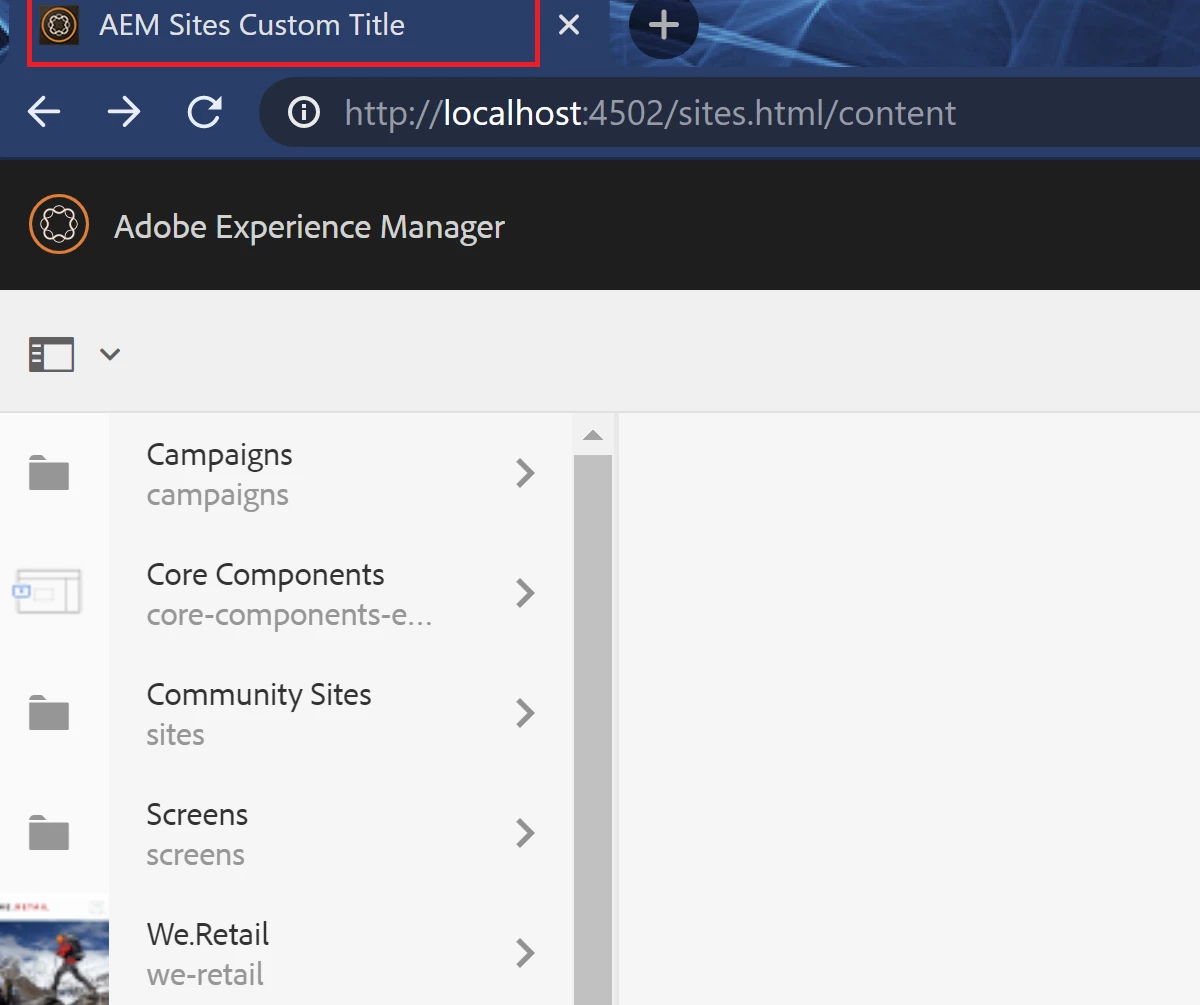Reload the page with refresh icon
The image size is (1200, 1005).
pos(205,113)
